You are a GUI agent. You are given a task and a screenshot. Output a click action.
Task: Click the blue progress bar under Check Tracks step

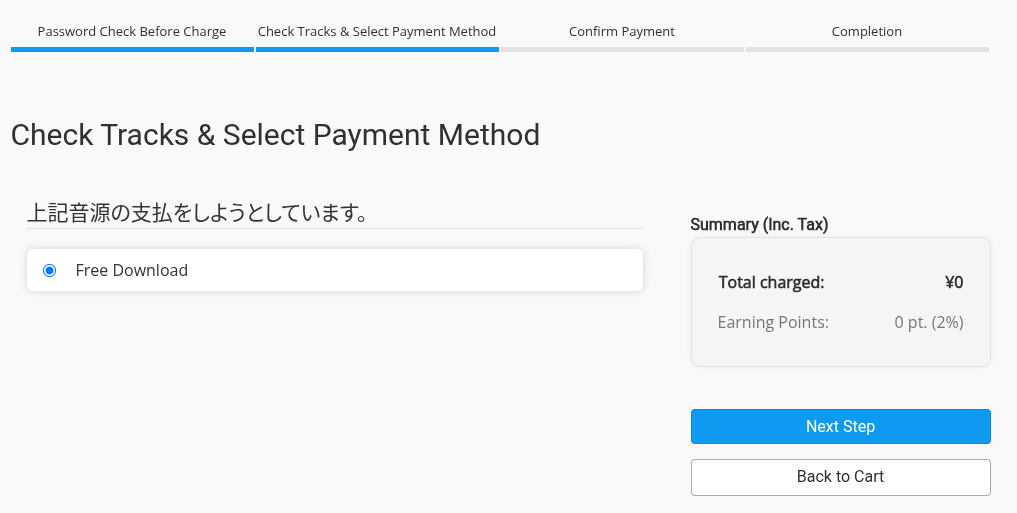(377, 49)
